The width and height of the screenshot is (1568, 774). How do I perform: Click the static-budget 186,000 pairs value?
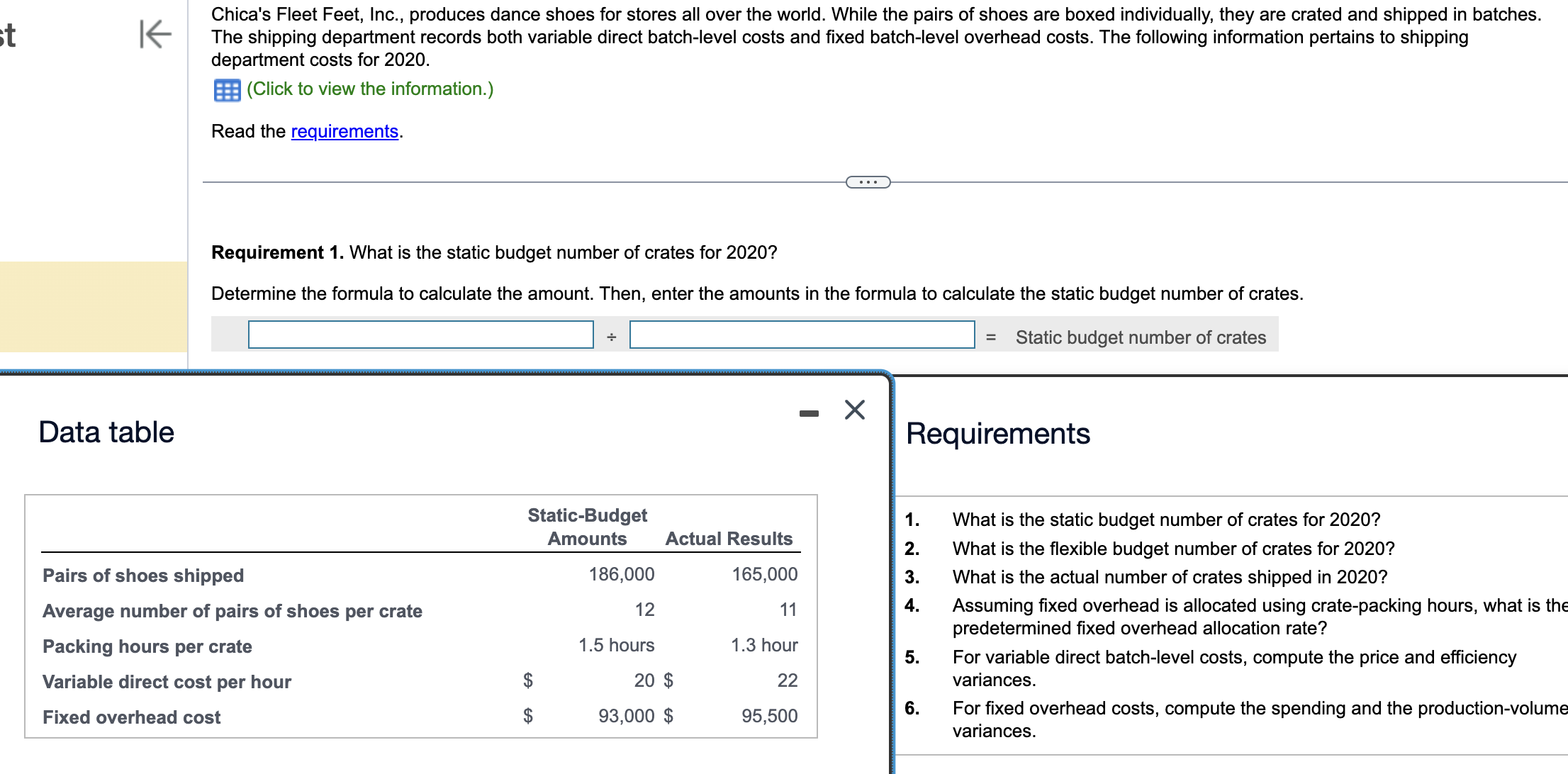pyautogui.click(x=621, y=574)
